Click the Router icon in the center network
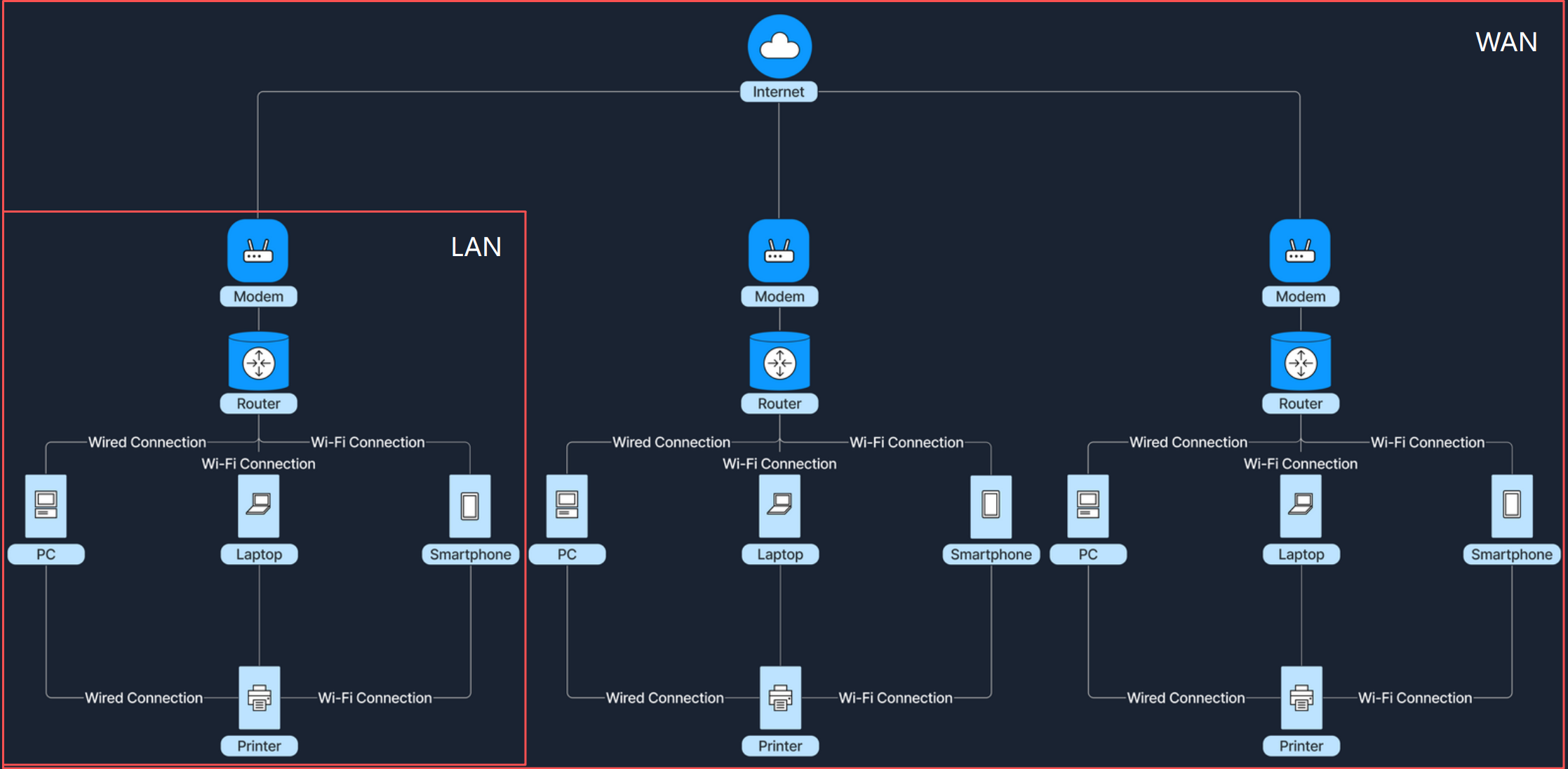 tap(779, 362)
